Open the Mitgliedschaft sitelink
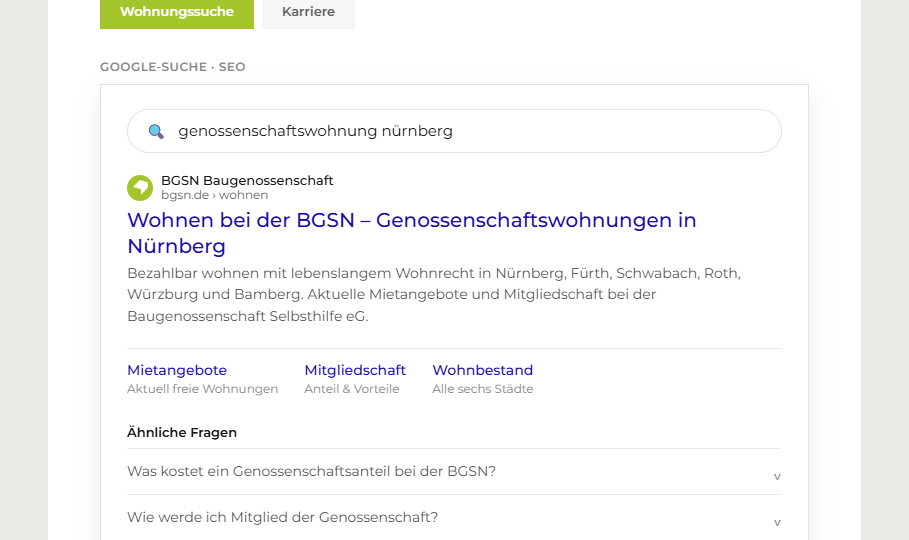909x540 pixels. (x=355, y=370)
